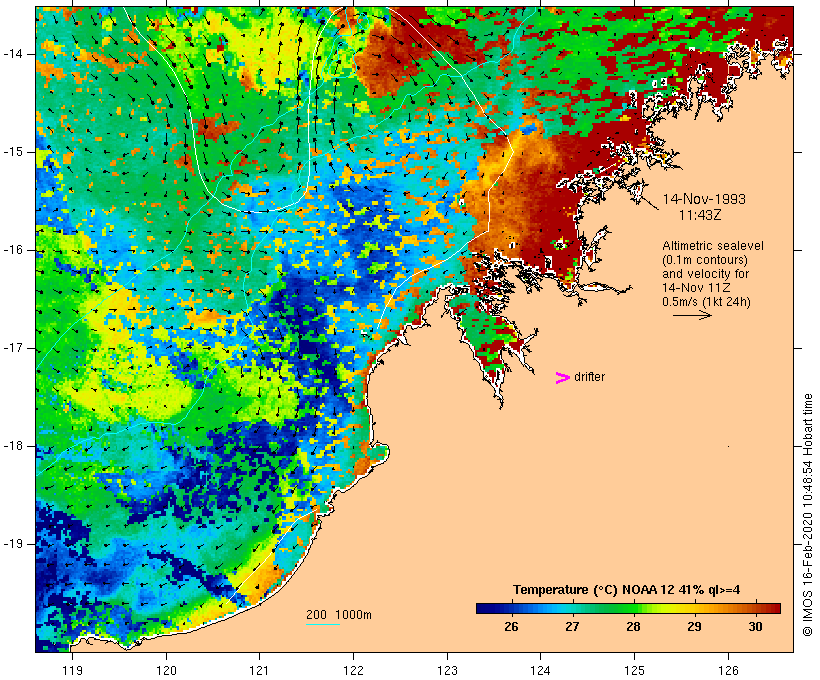
Task: Click the longitude axis label '125'
Action: [x=635, y=671]
